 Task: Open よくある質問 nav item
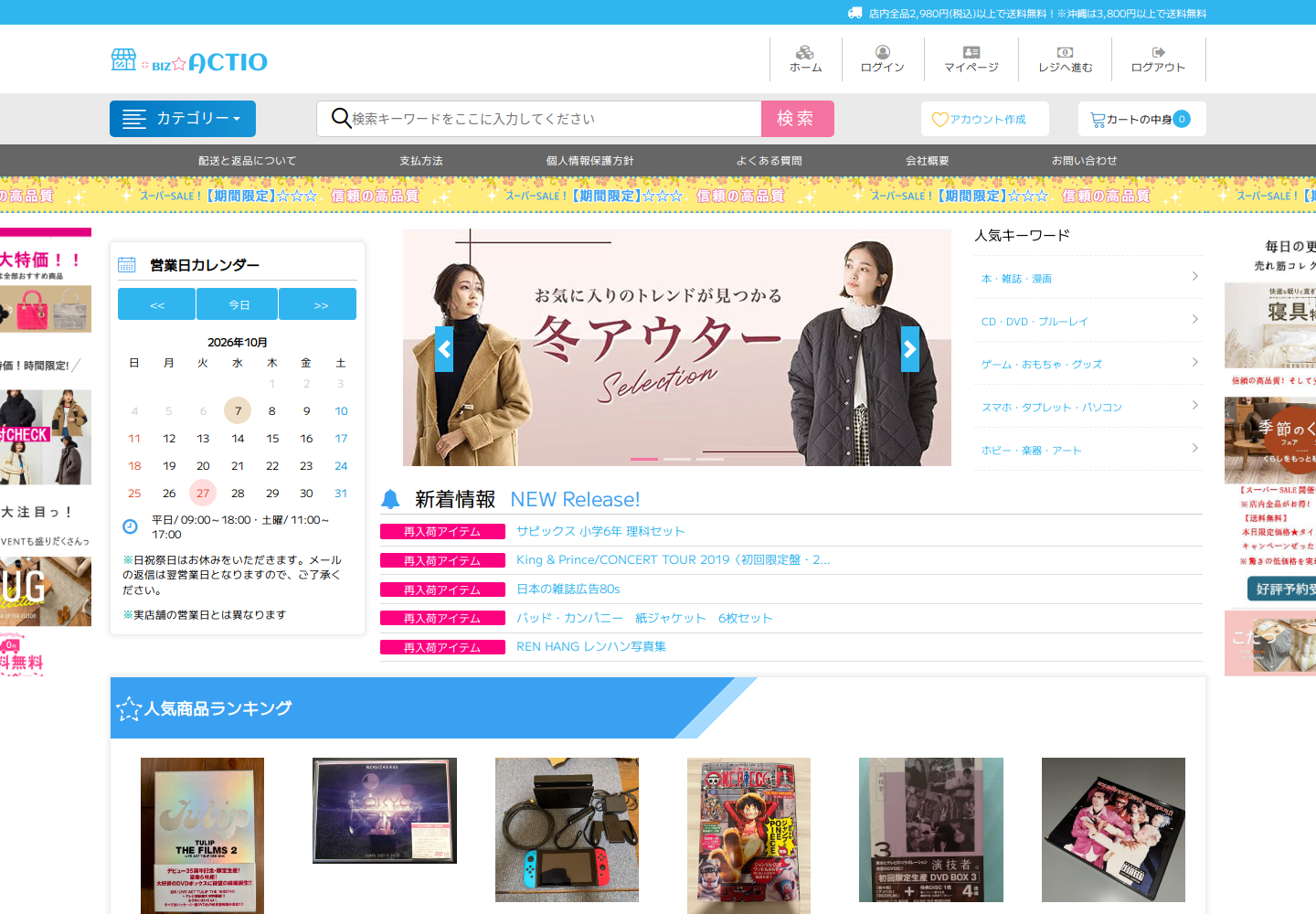[x=769, y=161]
